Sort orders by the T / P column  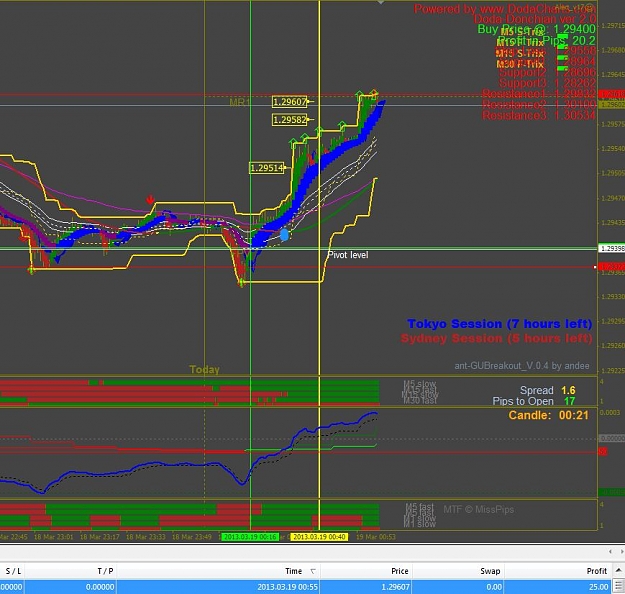(x=105, y=571)
